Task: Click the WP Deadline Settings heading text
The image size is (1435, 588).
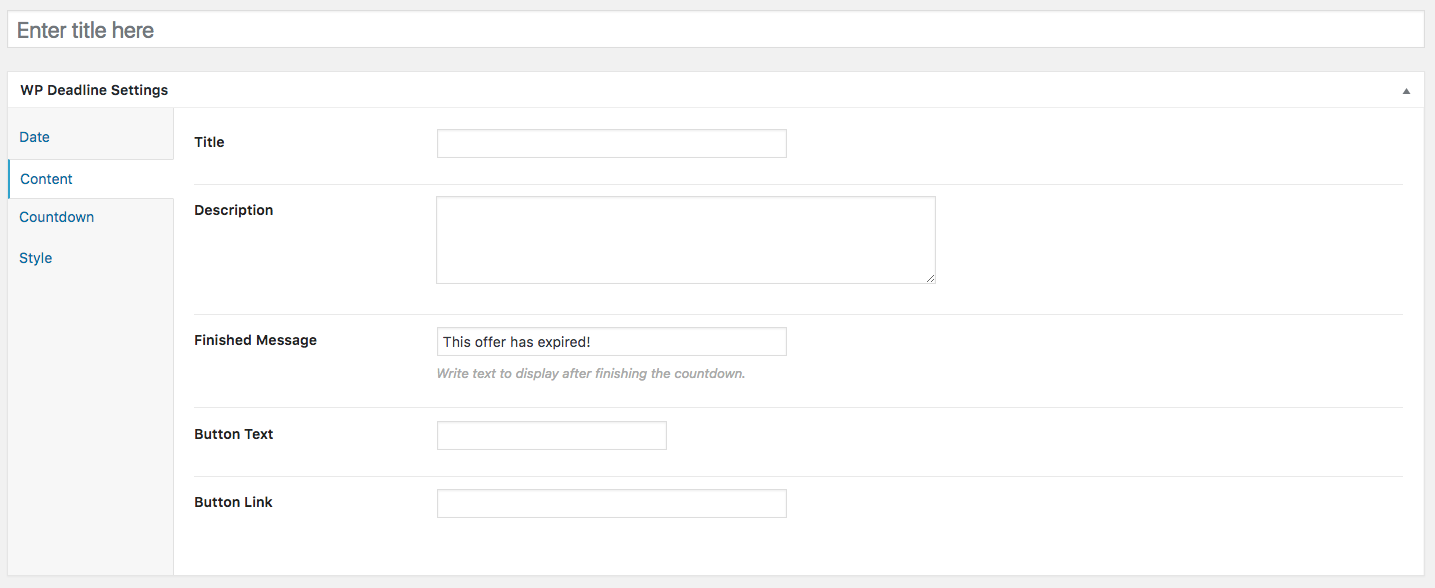Action: click(x=94, y=90)
